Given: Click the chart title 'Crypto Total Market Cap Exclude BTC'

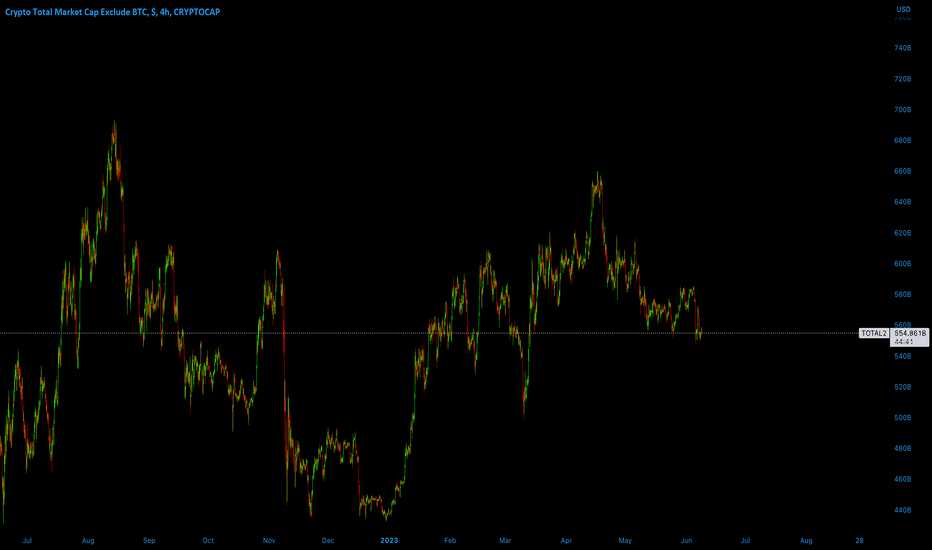Looking at the screenshot, I should pyautogui.click(x=77, y=12).
